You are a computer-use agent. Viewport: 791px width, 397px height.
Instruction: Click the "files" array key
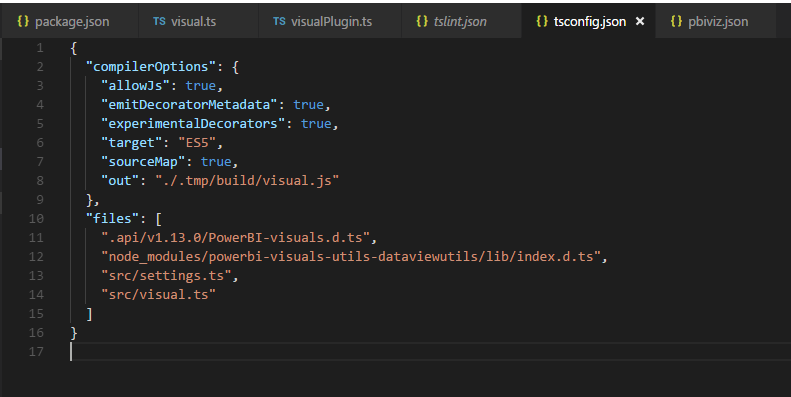112,218
